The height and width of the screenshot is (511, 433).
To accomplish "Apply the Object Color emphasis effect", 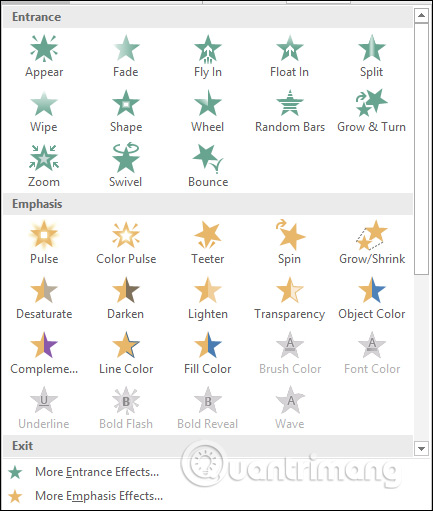I will click(371, 298).
